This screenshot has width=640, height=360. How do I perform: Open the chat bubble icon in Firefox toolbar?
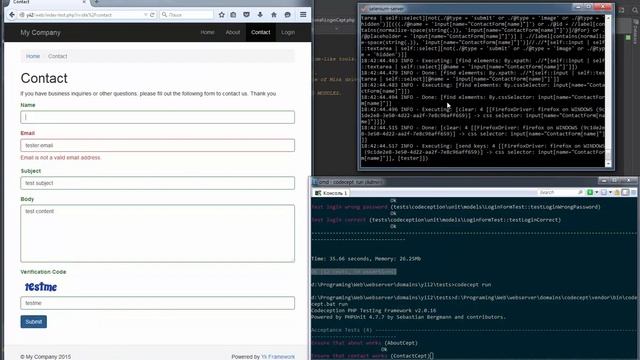point(287,15)
